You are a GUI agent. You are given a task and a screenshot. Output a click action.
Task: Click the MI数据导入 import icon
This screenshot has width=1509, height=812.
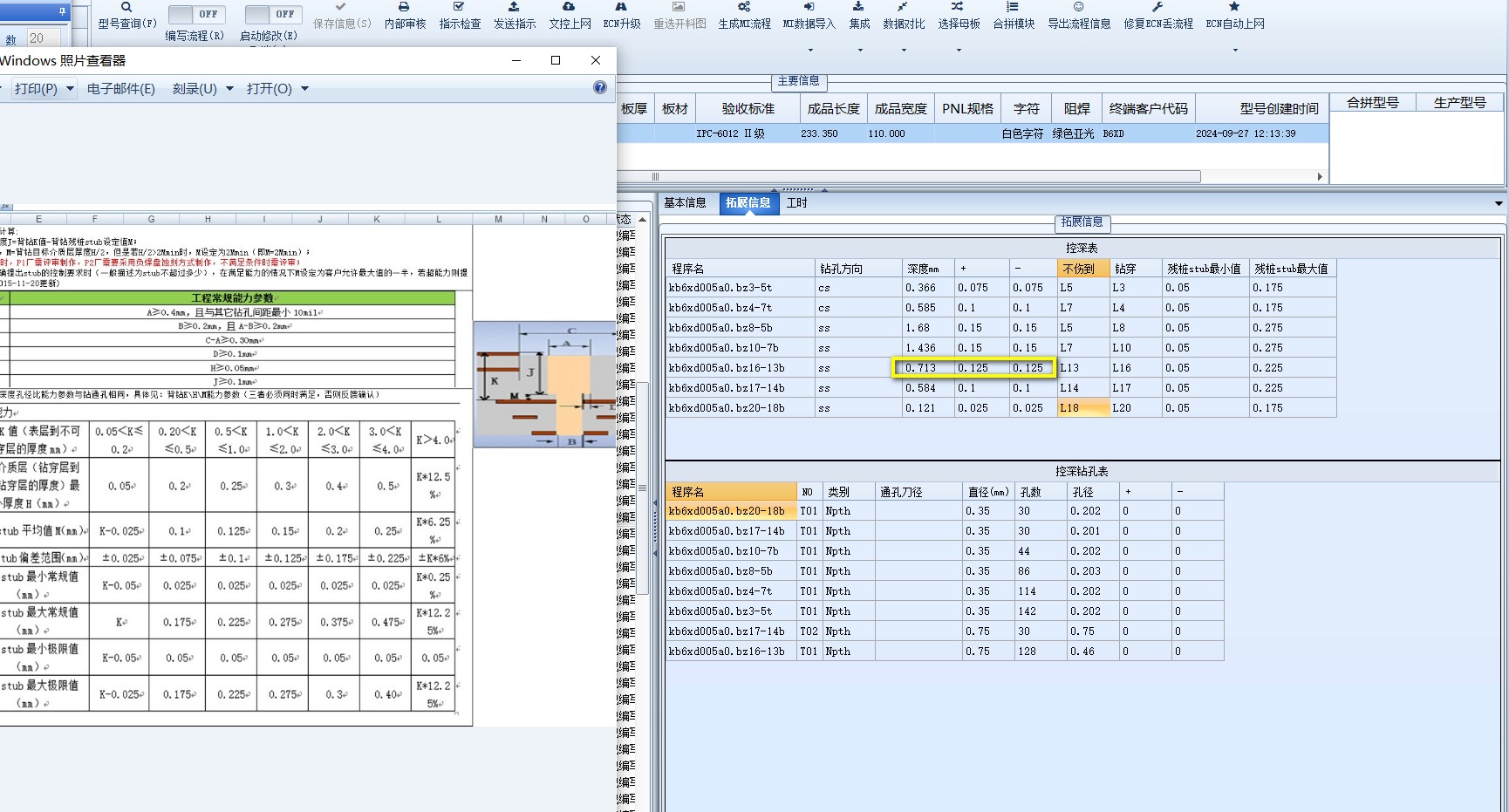(x=809, y=7)
